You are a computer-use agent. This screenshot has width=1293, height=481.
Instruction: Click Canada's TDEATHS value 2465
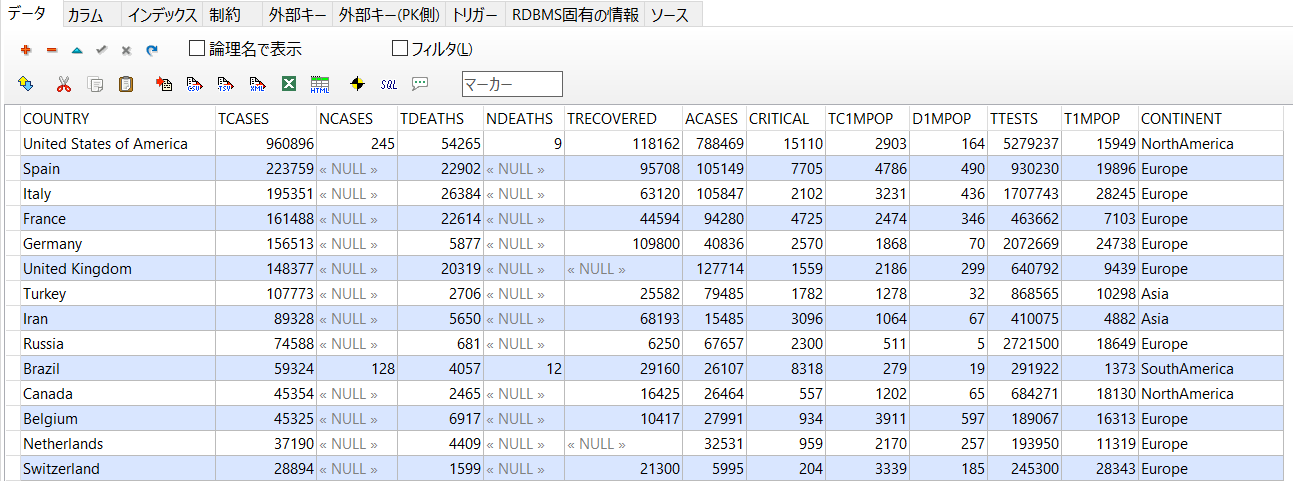tap(440, 393)
